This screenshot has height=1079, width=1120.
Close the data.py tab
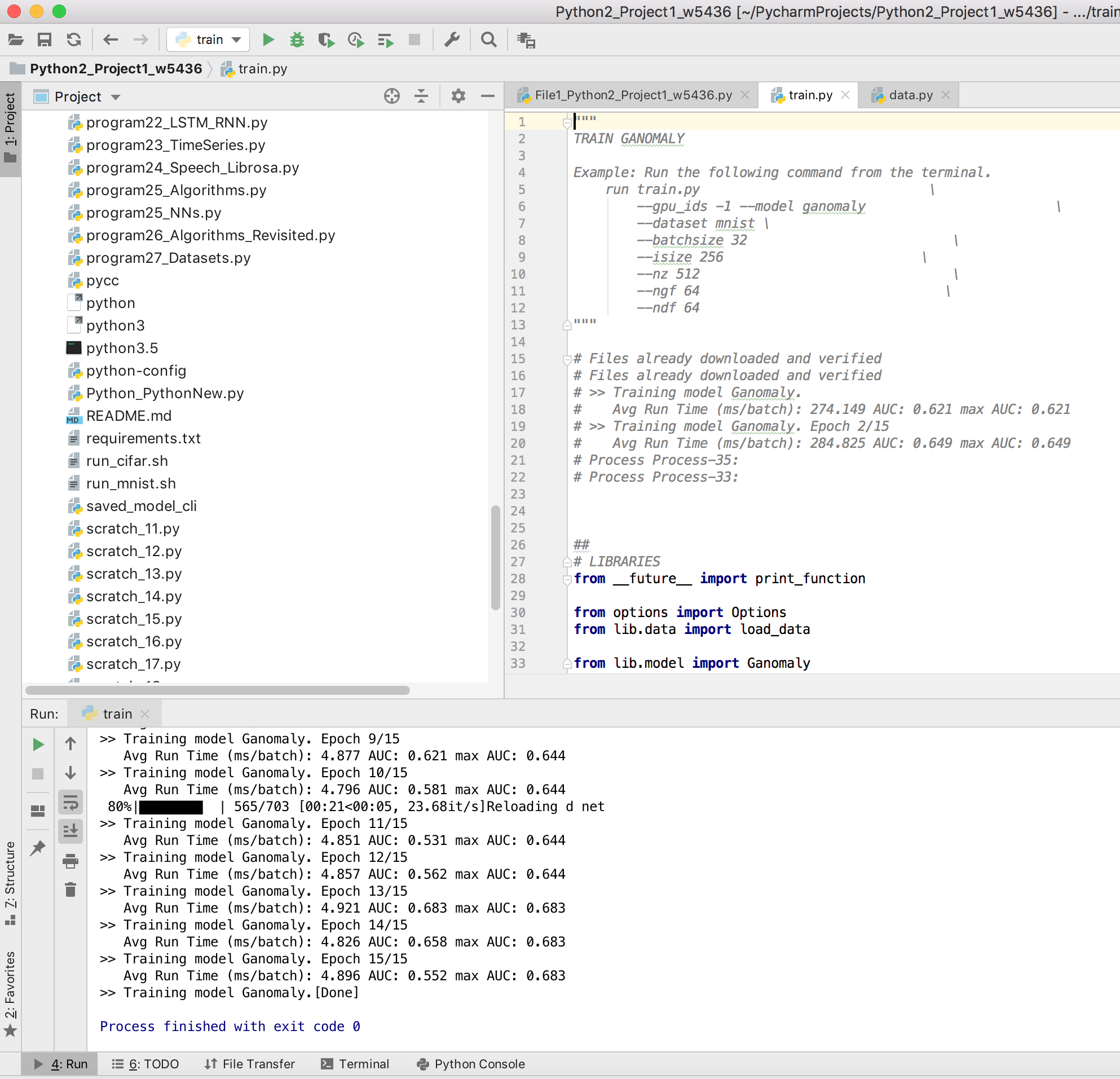[x=946, y=95]
